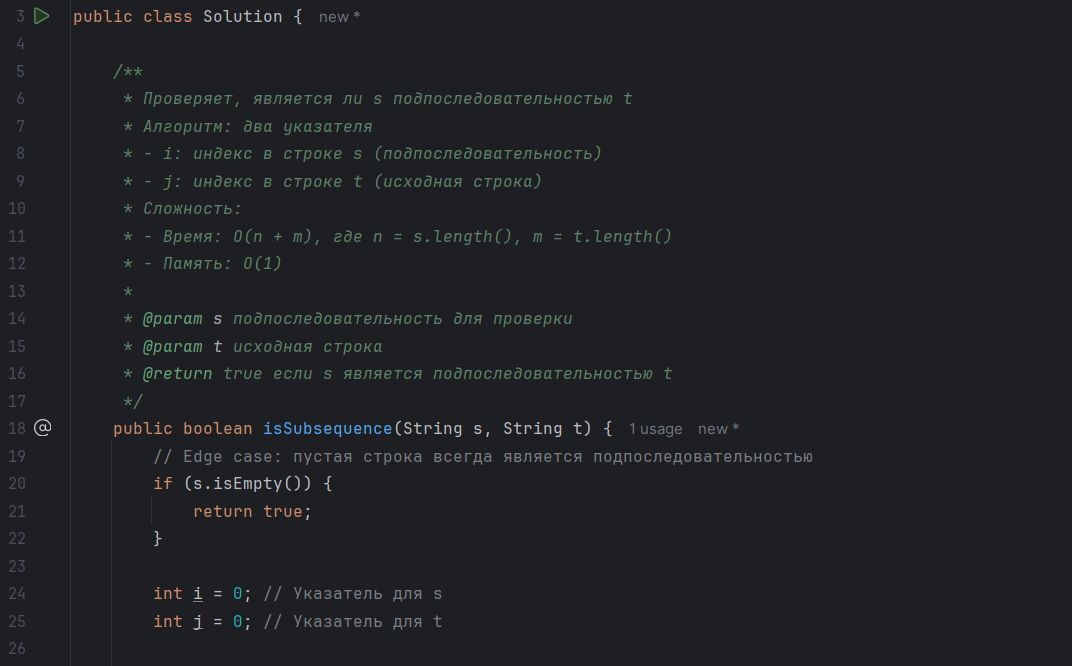Click the class name Solution
Viewport: 1072px width, 666px height.
click(243, 16)
